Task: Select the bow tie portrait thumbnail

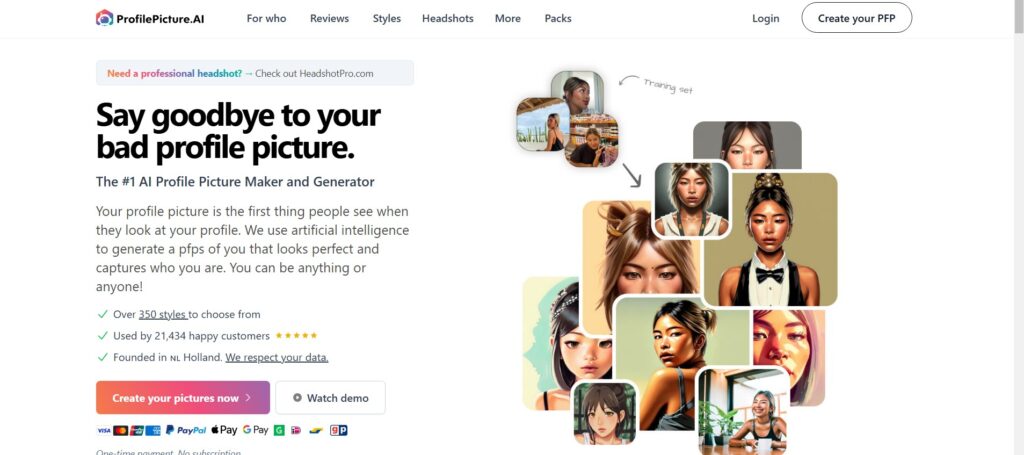Action: (x=771, y=240)
